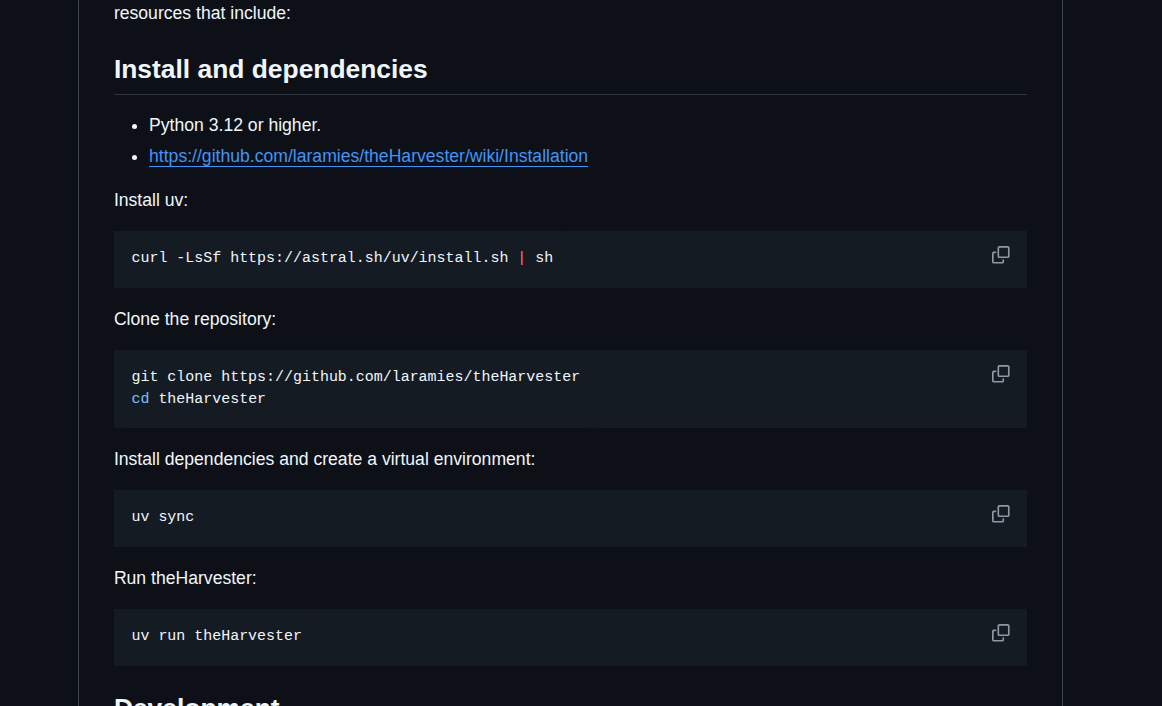Copy the uv sync command
The image size is (1162, 706).
pyautogui.click(x=1000, y=514)
